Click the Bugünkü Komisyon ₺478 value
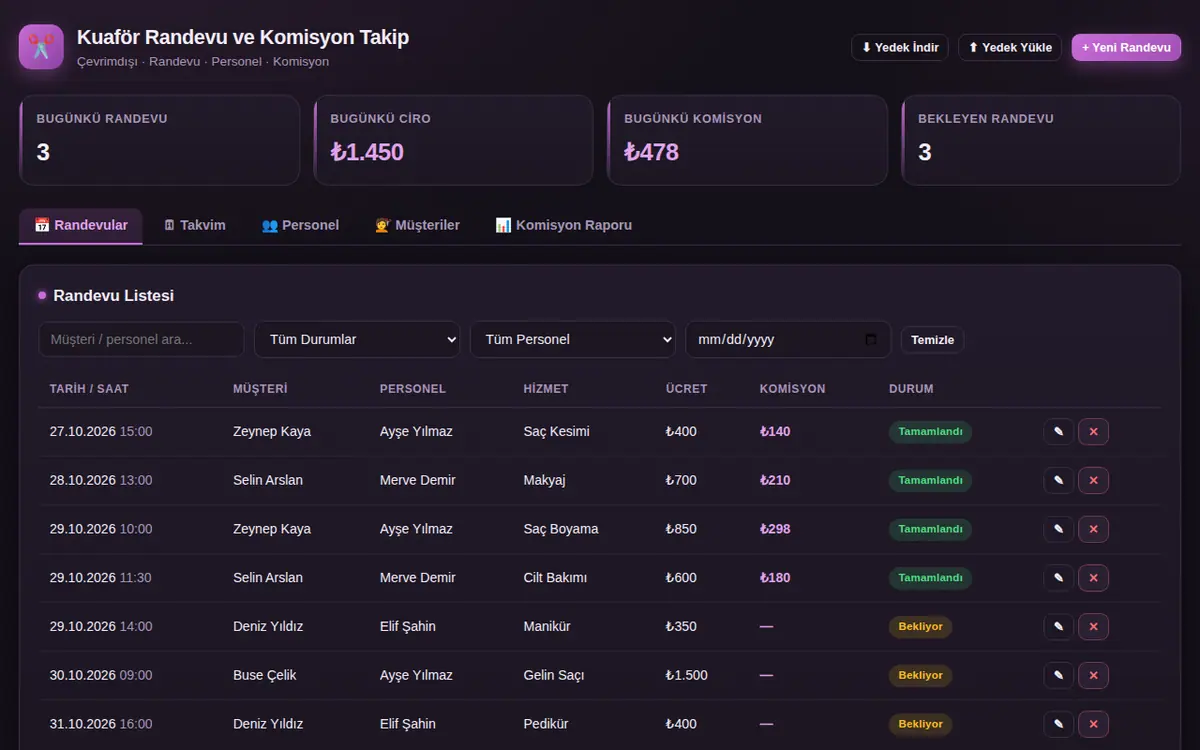Viewport: 1200px width, 750px height. pyautogui.click(x=651, y=152)
